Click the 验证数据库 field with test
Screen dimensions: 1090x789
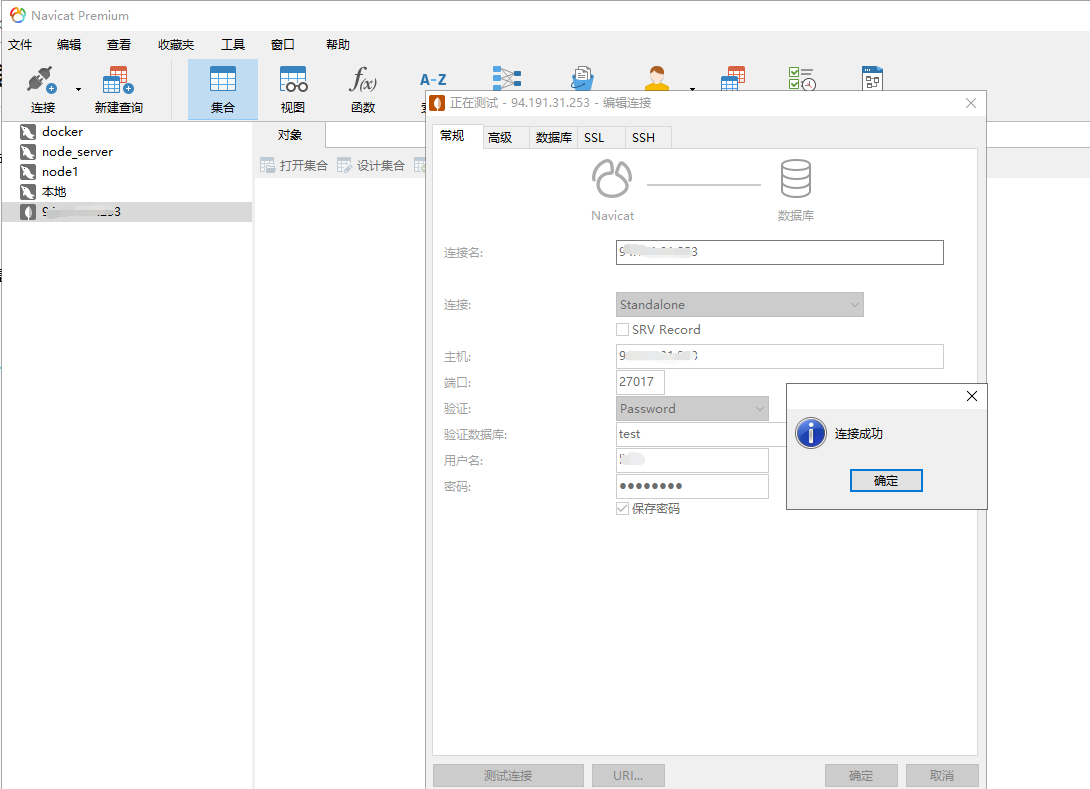[701, 434]
